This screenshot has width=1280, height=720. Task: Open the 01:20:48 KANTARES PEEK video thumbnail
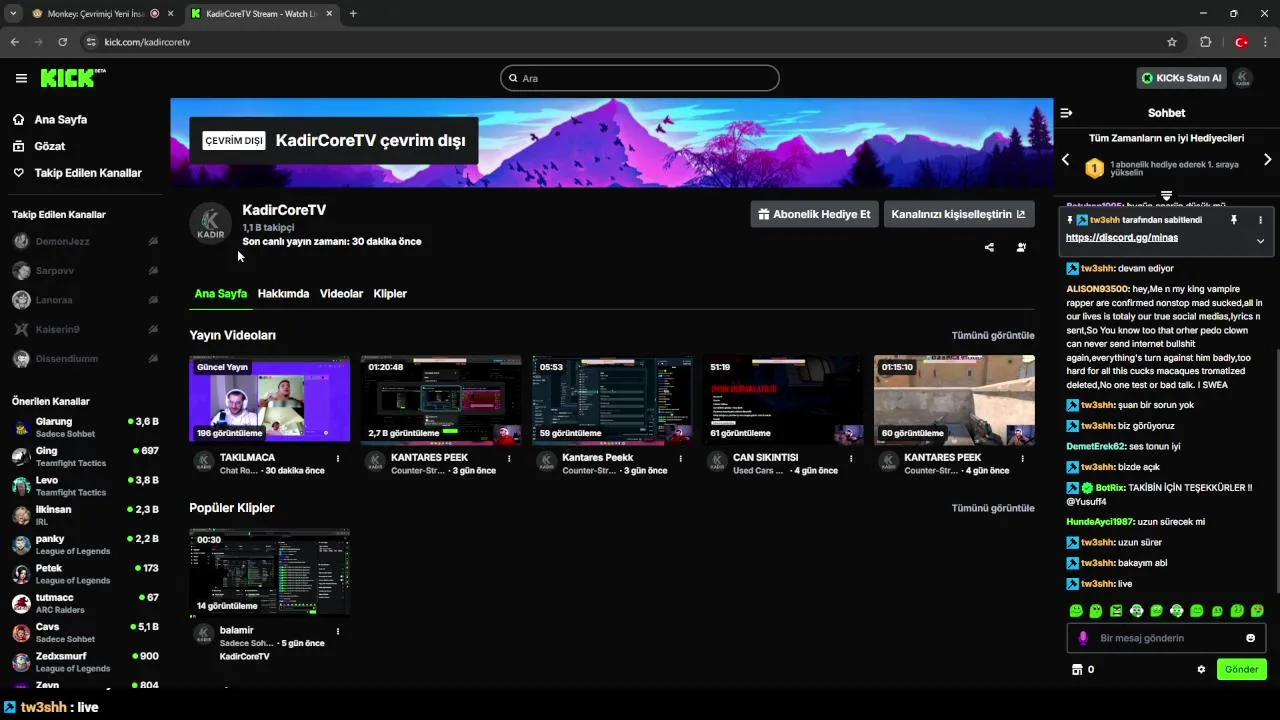point(441,398)
